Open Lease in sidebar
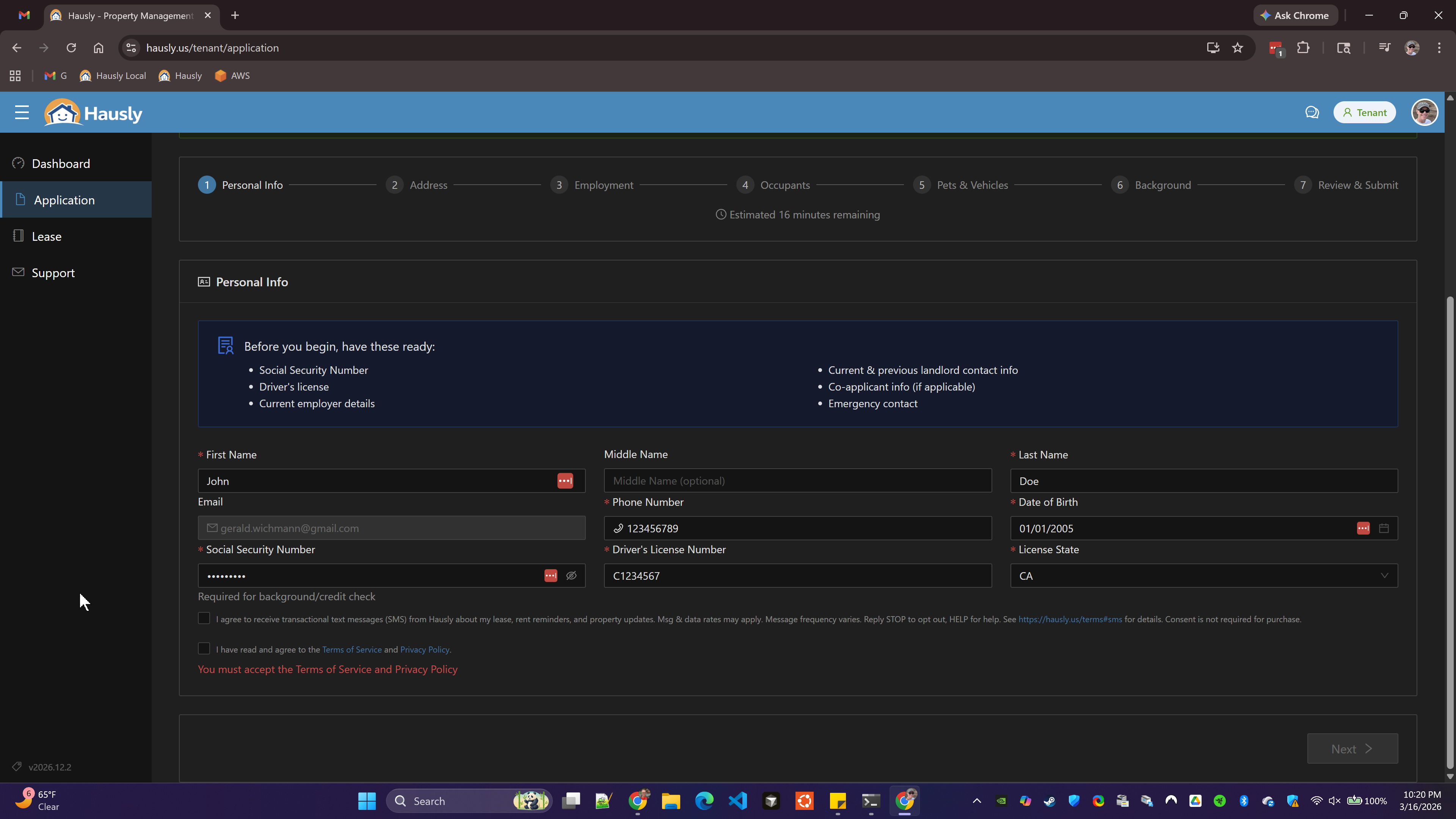1456x819 pixels. click(76, 236)
